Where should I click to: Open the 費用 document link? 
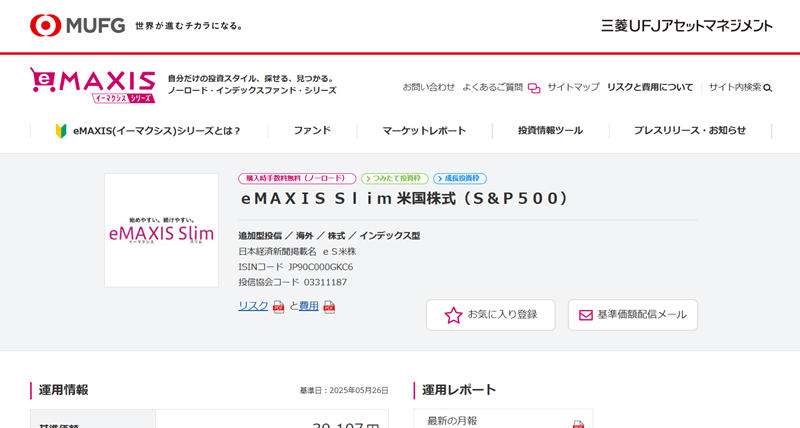(309, 306)
